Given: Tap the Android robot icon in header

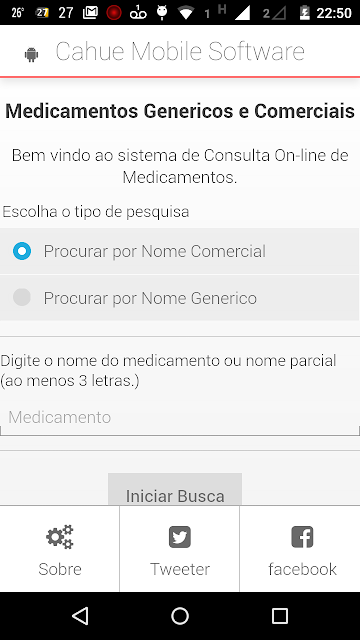Looking at the screenshot, I should tap(31, 54).
